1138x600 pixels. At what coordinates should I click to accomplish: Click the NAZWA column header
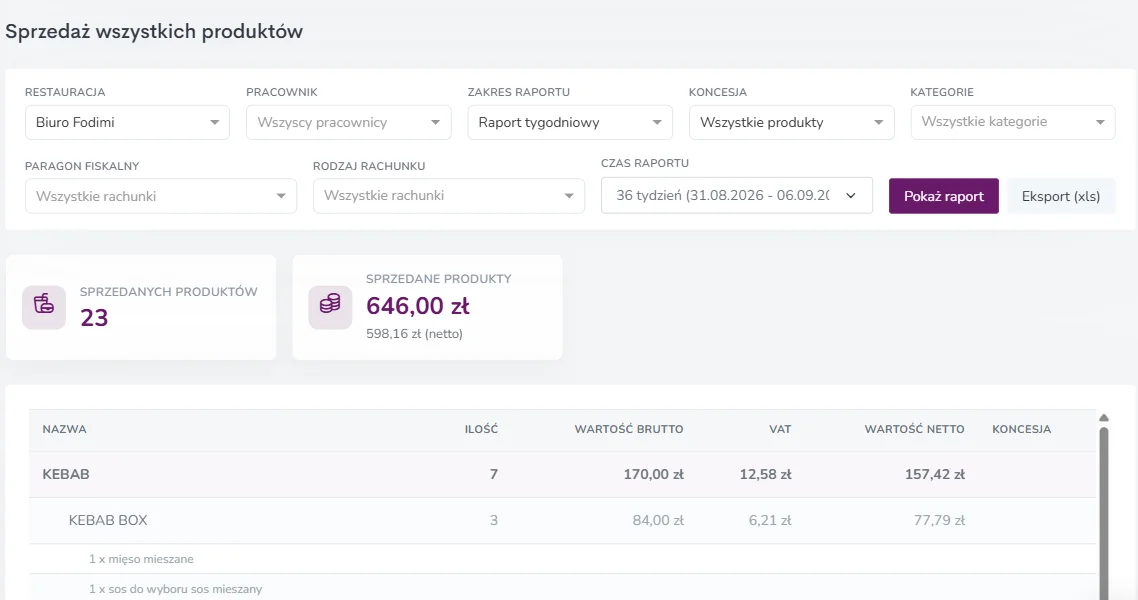click(65, 430)
